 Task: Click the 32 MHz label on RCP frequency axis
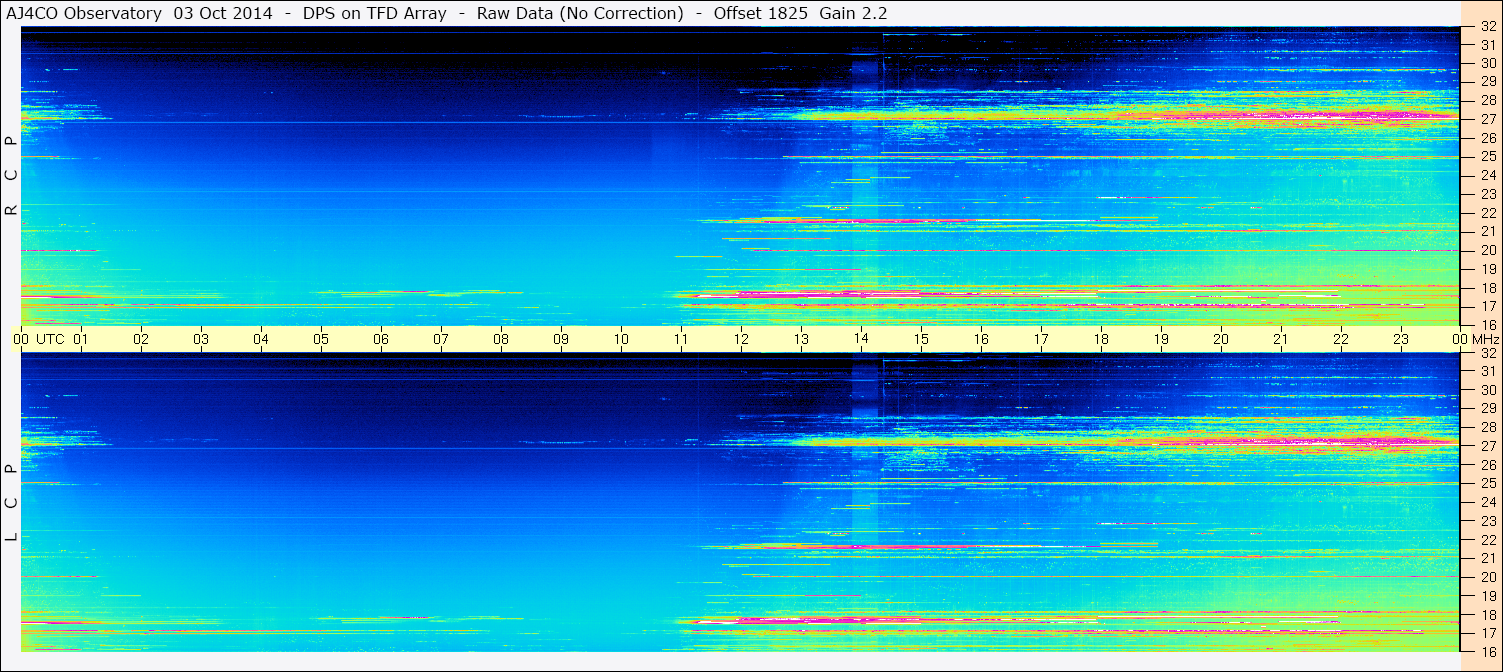point(1488,27)
